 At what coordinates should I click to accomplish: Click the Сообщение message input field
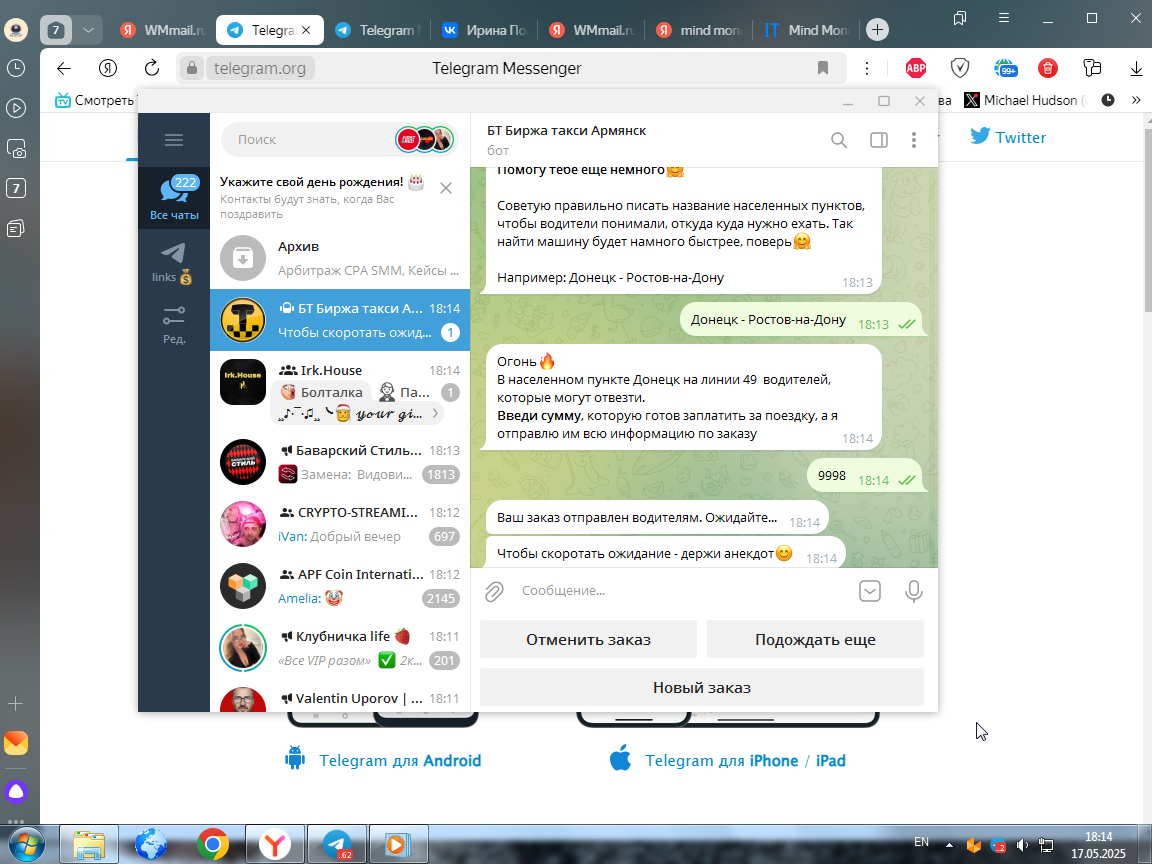[683, 591]
